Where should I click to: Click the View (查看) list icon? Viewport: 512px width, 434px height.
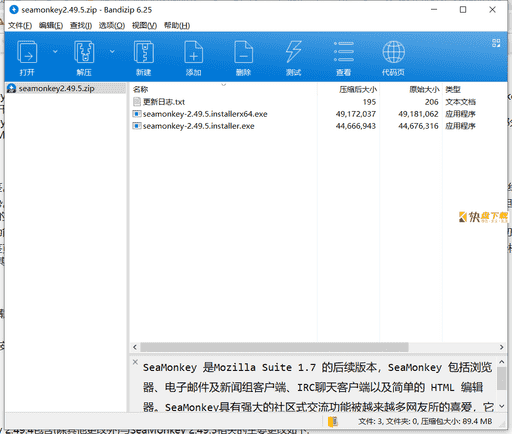click(x=344, y=52)
